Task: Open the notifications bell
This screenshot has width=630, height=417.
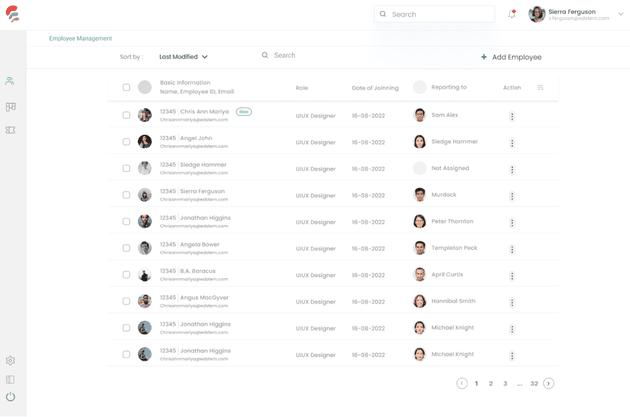Action: 512,14
